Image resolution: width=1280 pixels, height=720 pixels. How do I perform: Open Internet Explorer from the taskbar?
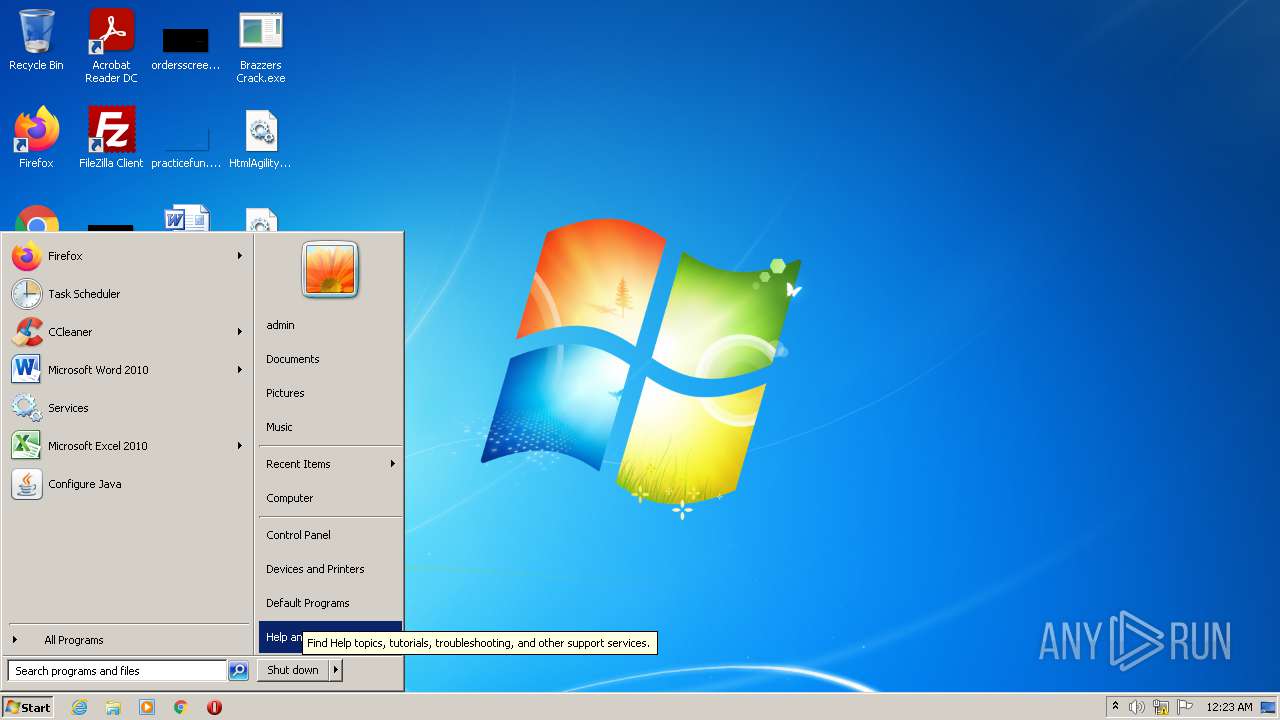[x=79, y=707]
